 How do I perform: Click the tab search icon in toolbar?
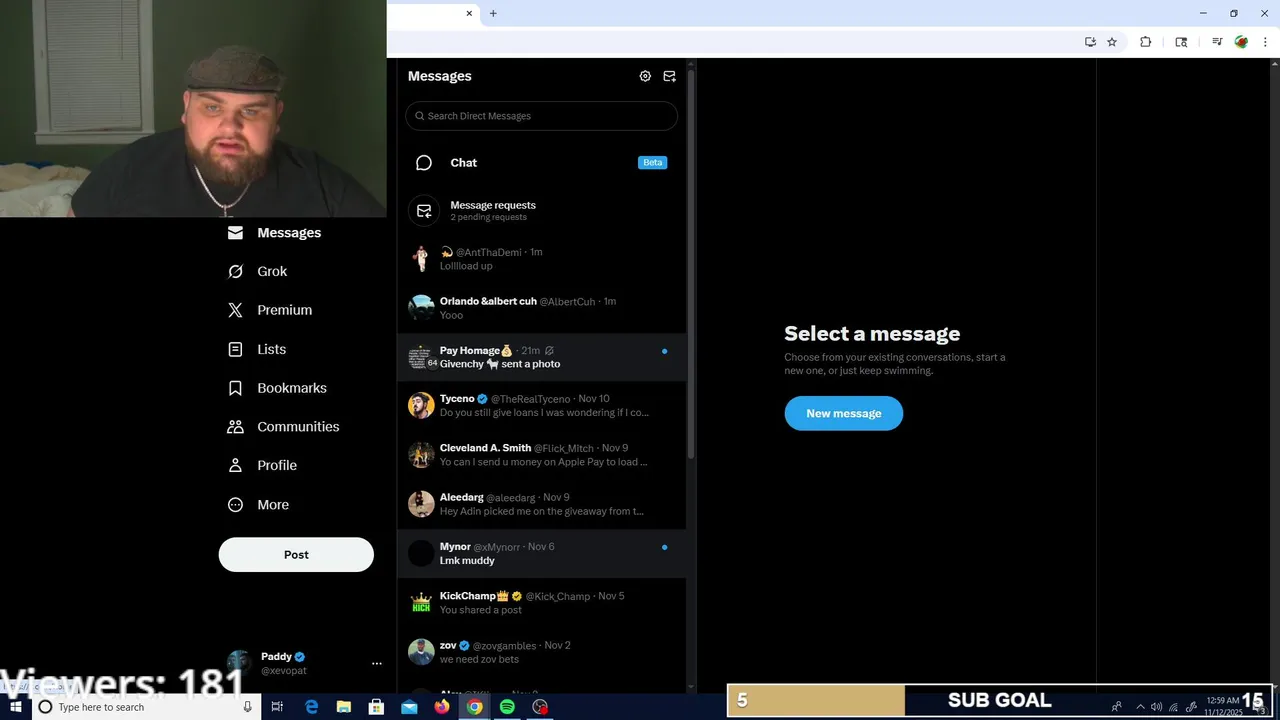tap(1181, 42)
